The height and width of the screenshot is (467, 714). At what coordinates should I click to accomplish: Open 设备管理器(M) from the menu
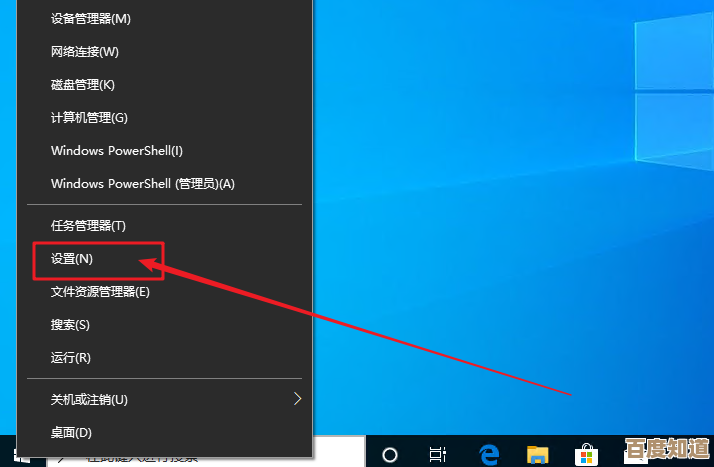[90, 19]
